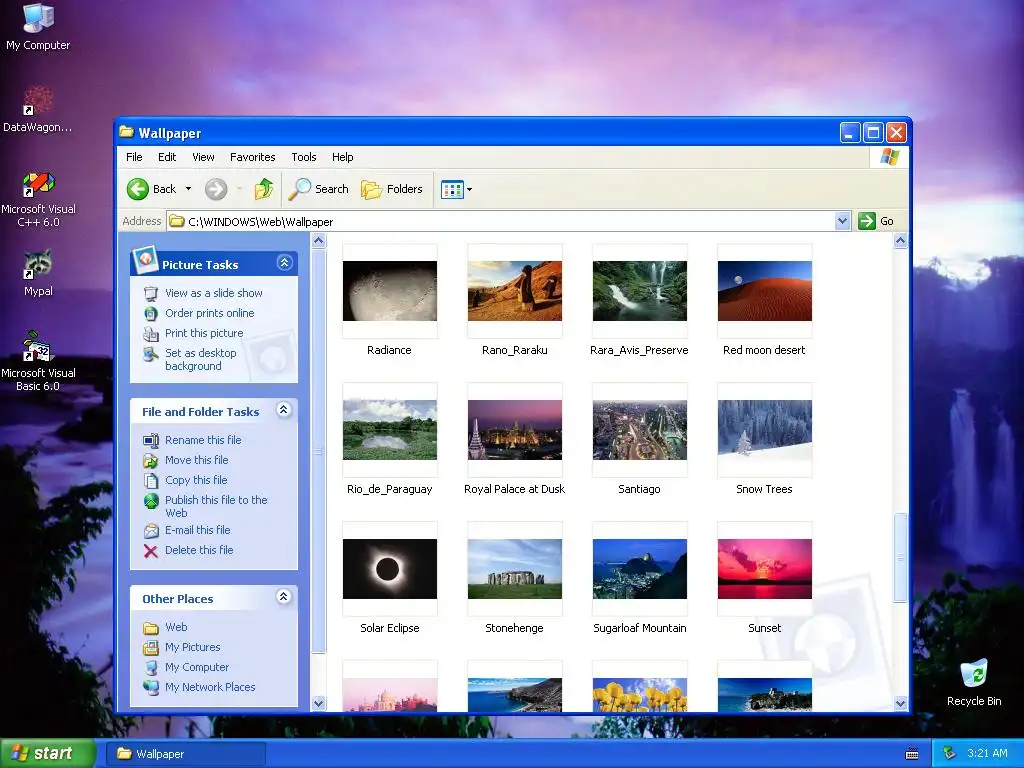Click the Views grid icon
This screenshot has width=1024, height=768.
click(452, 189)
